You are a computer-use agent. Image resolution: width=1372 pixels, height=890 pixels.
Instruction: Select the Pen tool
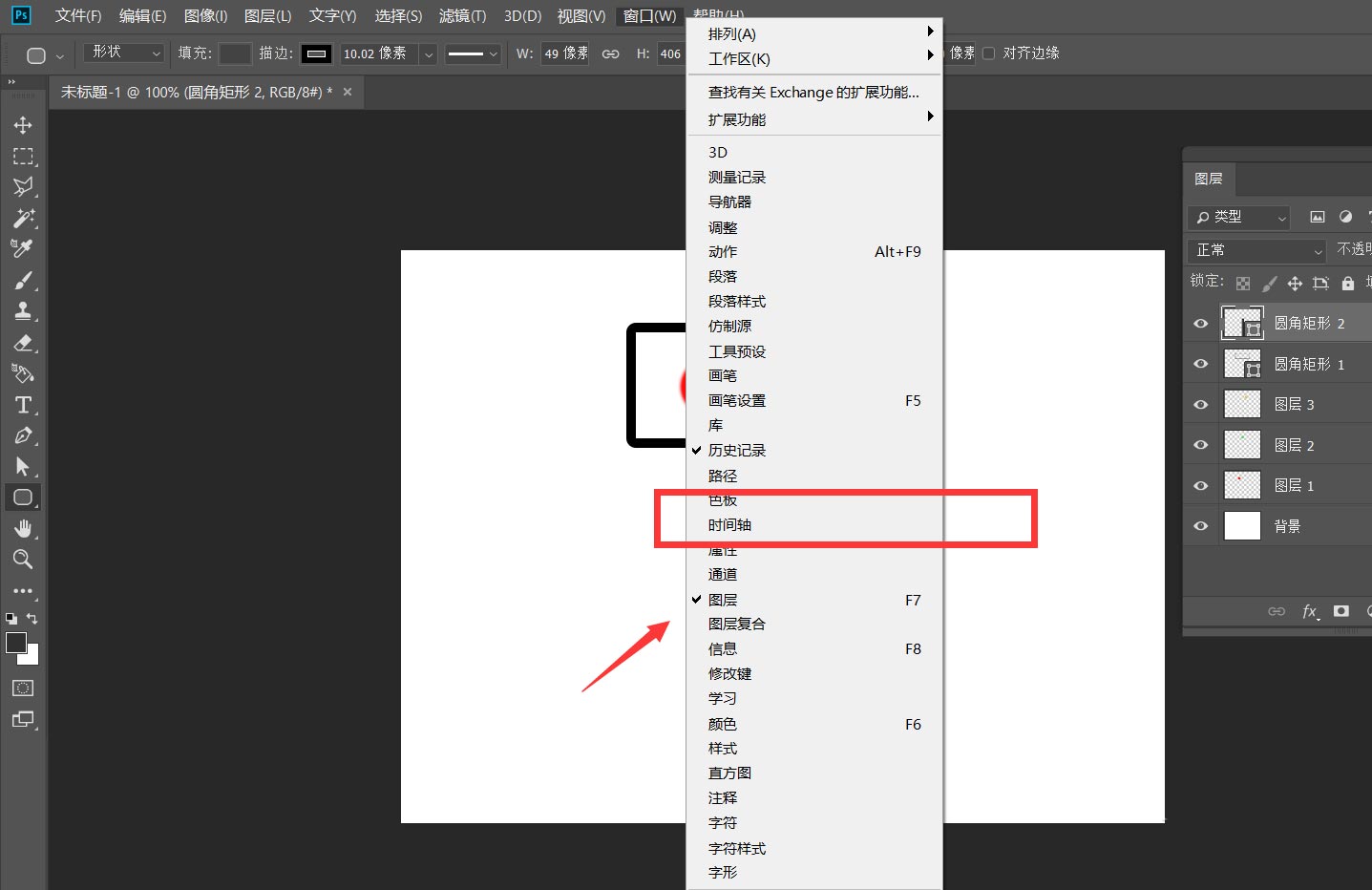pos(23,435)
